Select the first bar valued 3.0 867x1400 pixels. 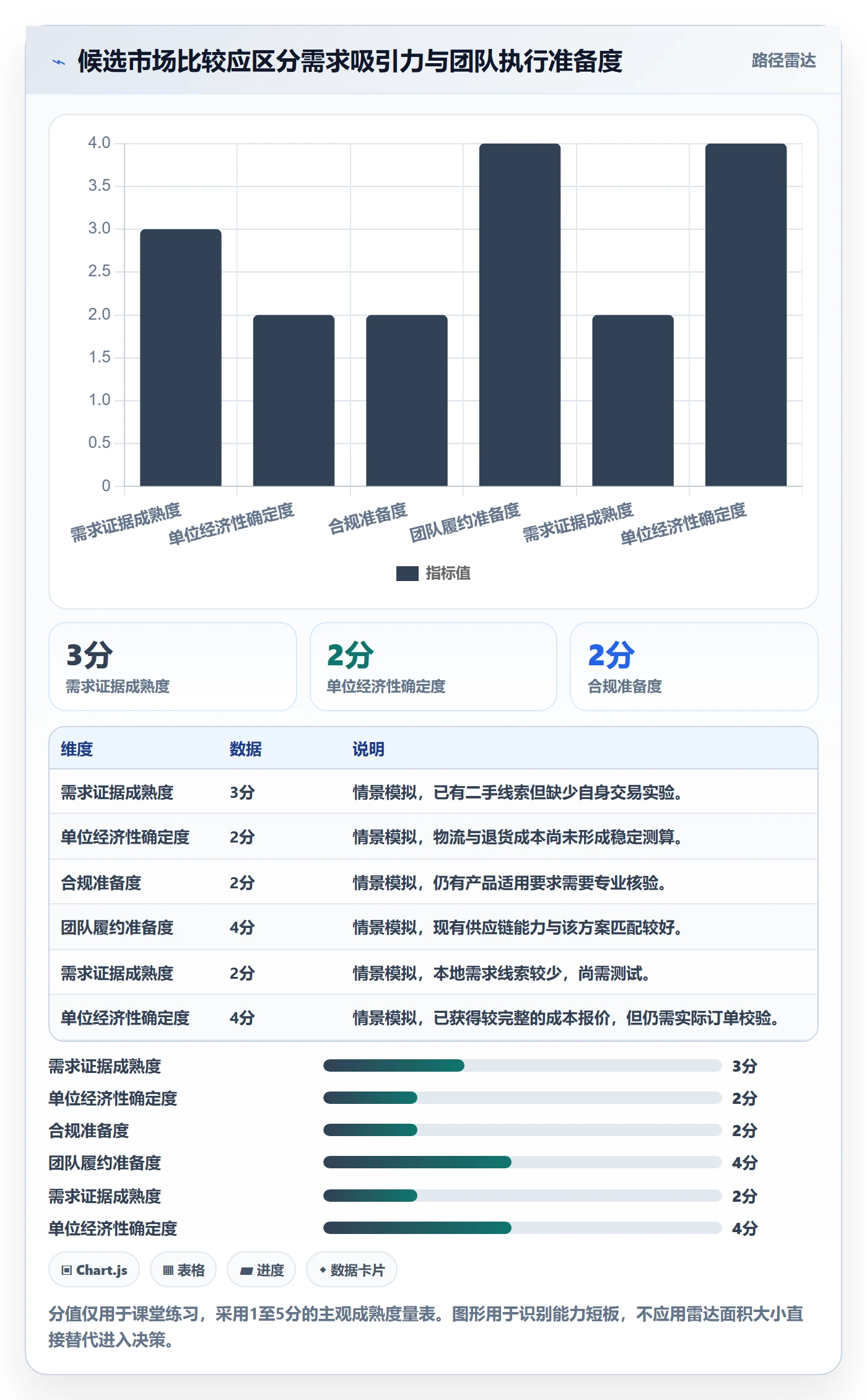point(180,357)
